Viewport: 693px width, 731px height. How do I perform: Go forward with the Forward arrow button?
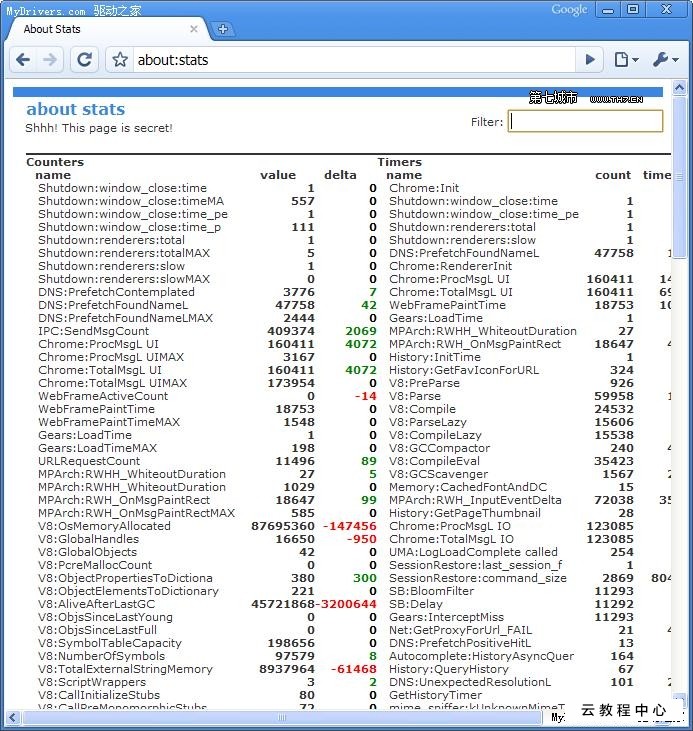tap(49, 60)
